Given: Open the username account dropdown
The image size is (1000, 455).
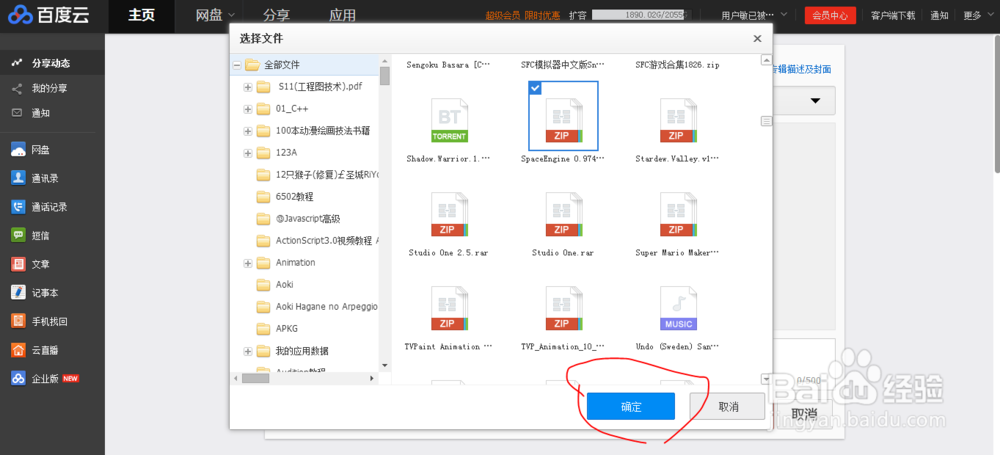Looking at the screenshot, I should [x=754, y=15].
